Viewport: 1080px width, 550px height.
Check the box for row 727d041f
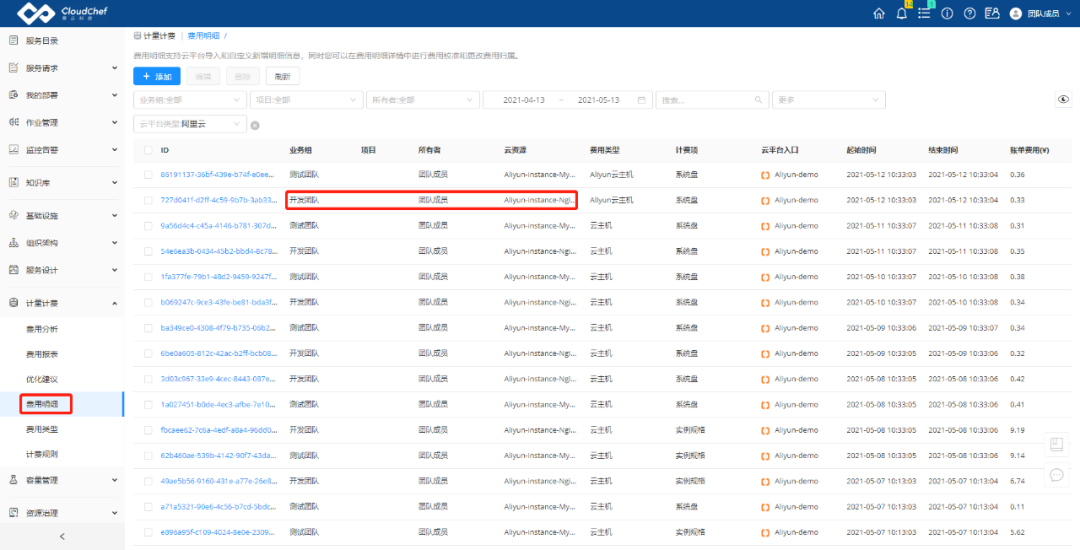[x=148, y=200]
